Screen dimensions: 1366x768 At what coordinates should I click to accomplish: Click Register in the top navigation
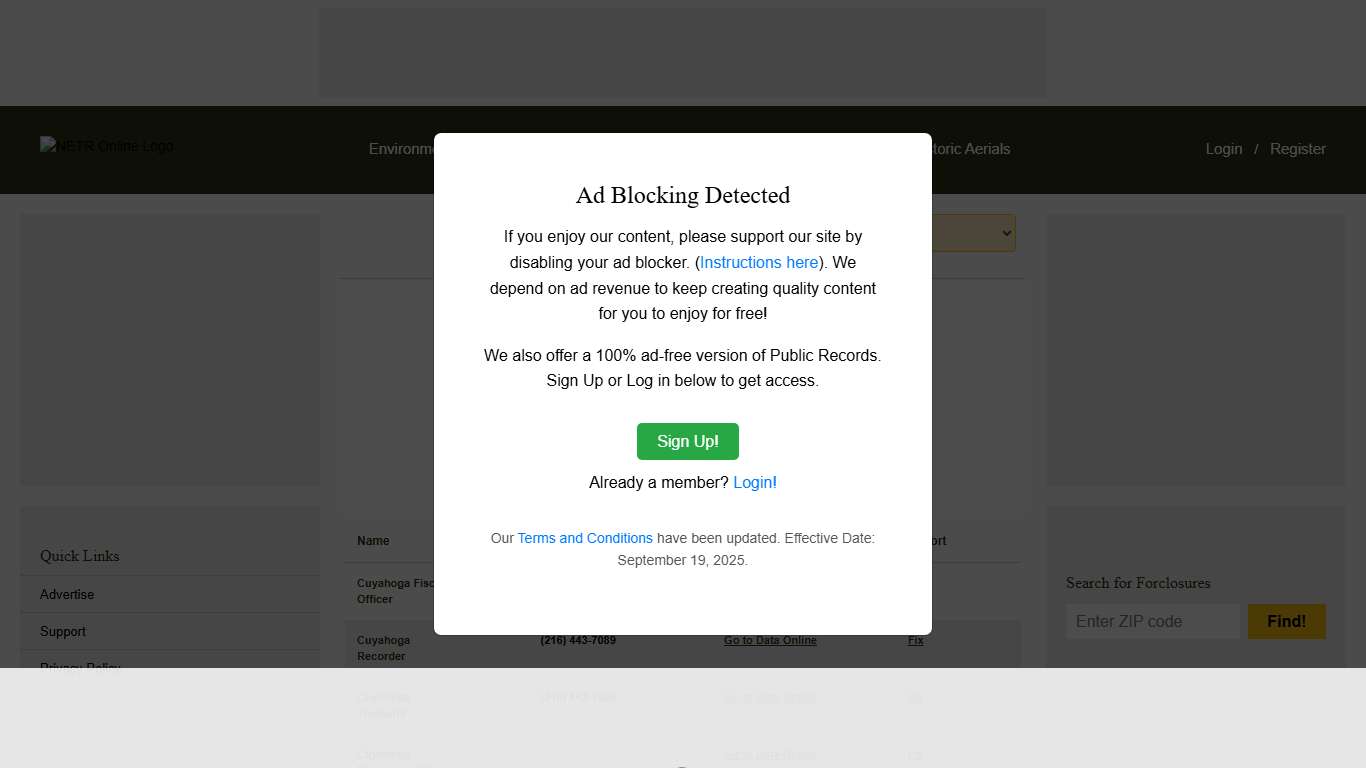(1298, 148)
